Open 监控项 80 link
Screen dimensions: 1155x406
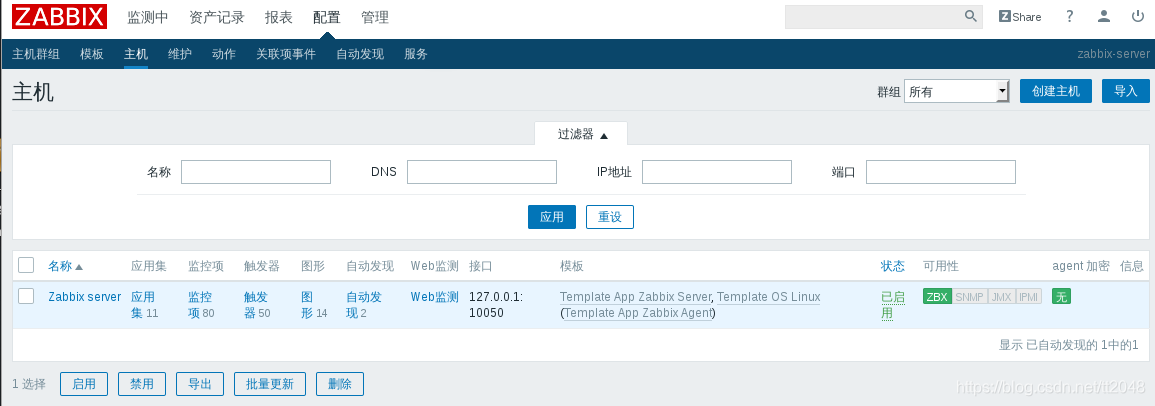(201, 305)
